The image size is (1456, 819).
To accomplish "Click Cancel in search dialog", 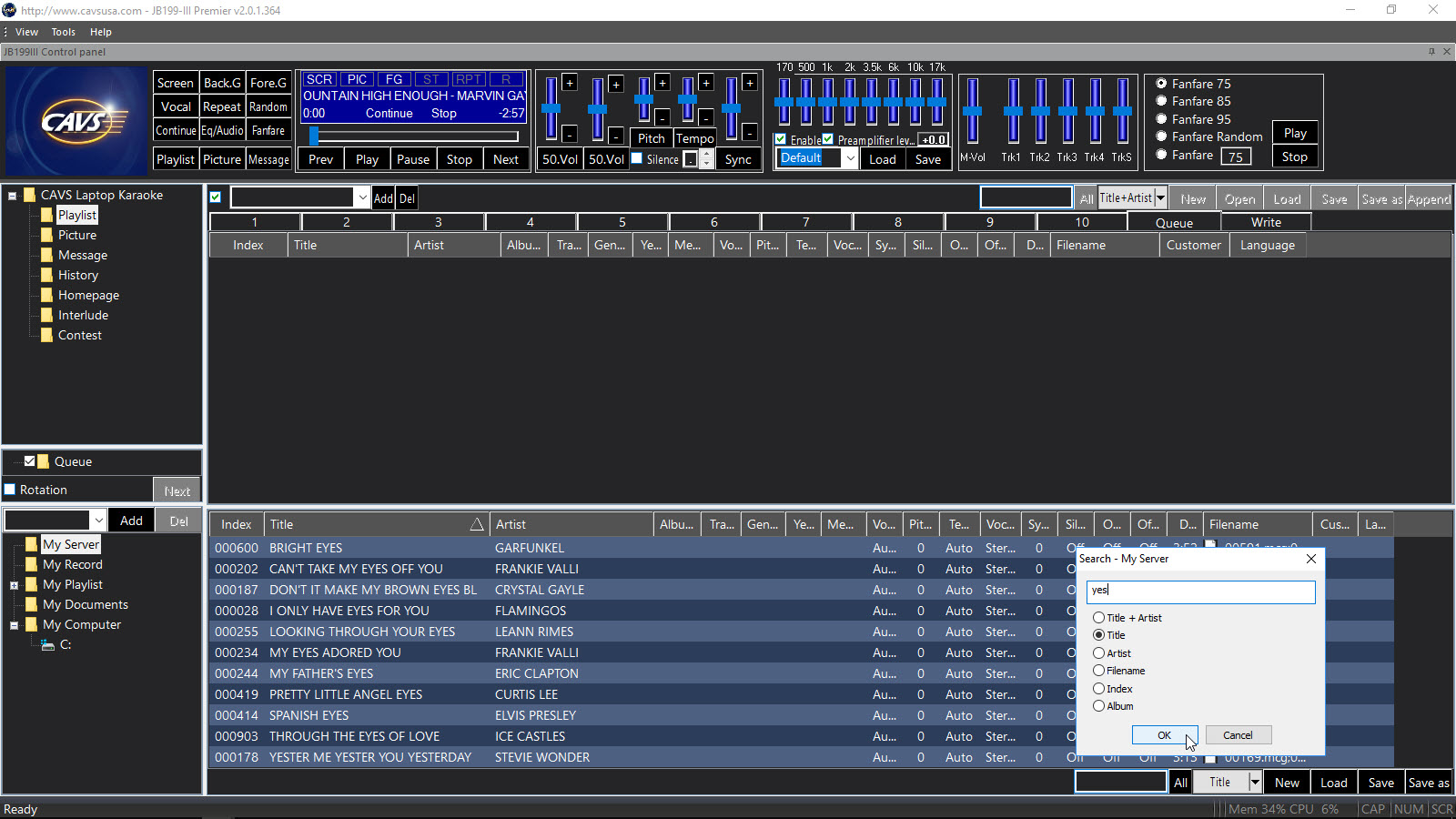I will pos(1238,735).
